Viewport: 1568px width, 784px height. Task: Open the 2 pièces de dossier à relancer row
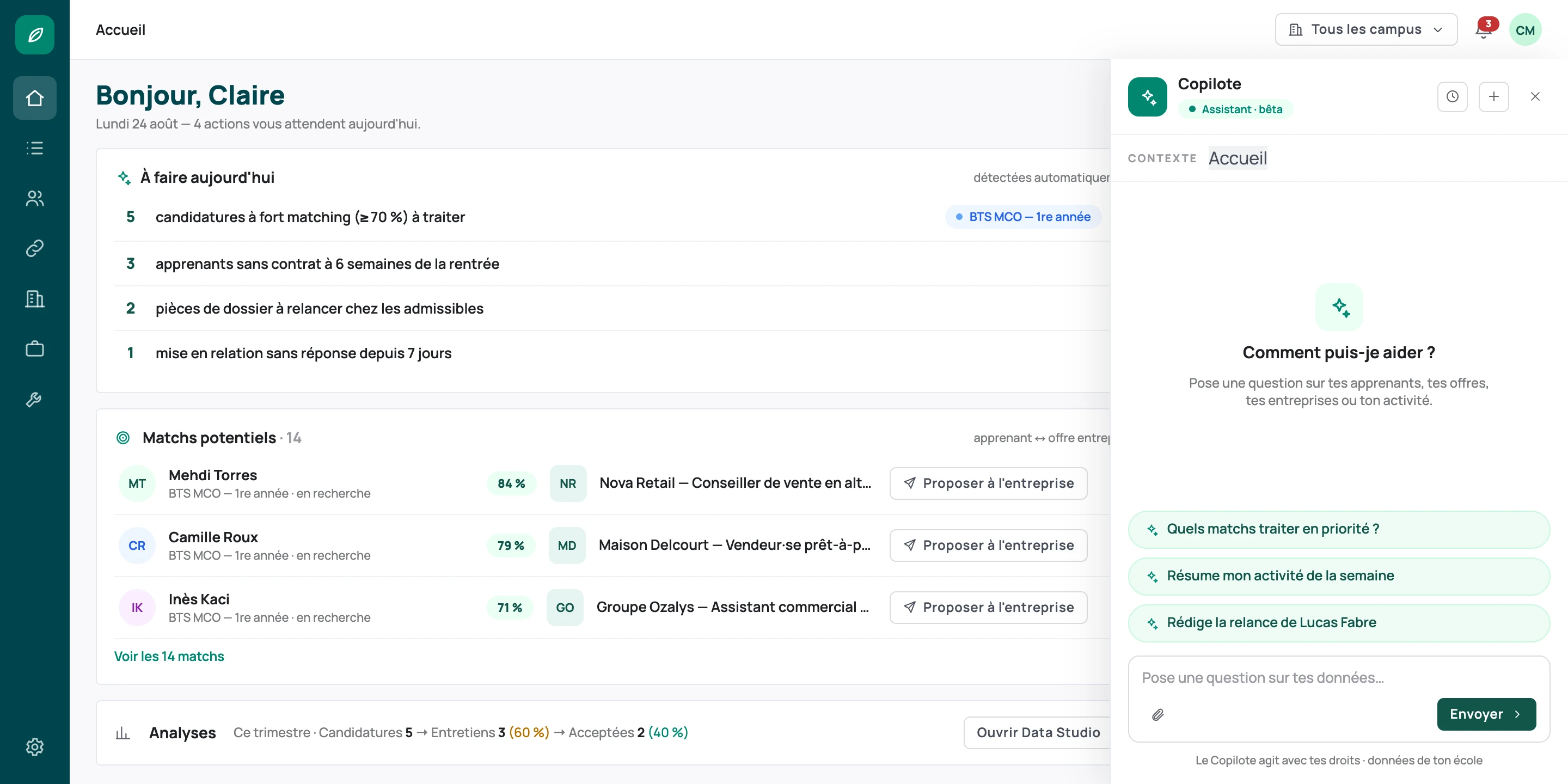[612, 309]
